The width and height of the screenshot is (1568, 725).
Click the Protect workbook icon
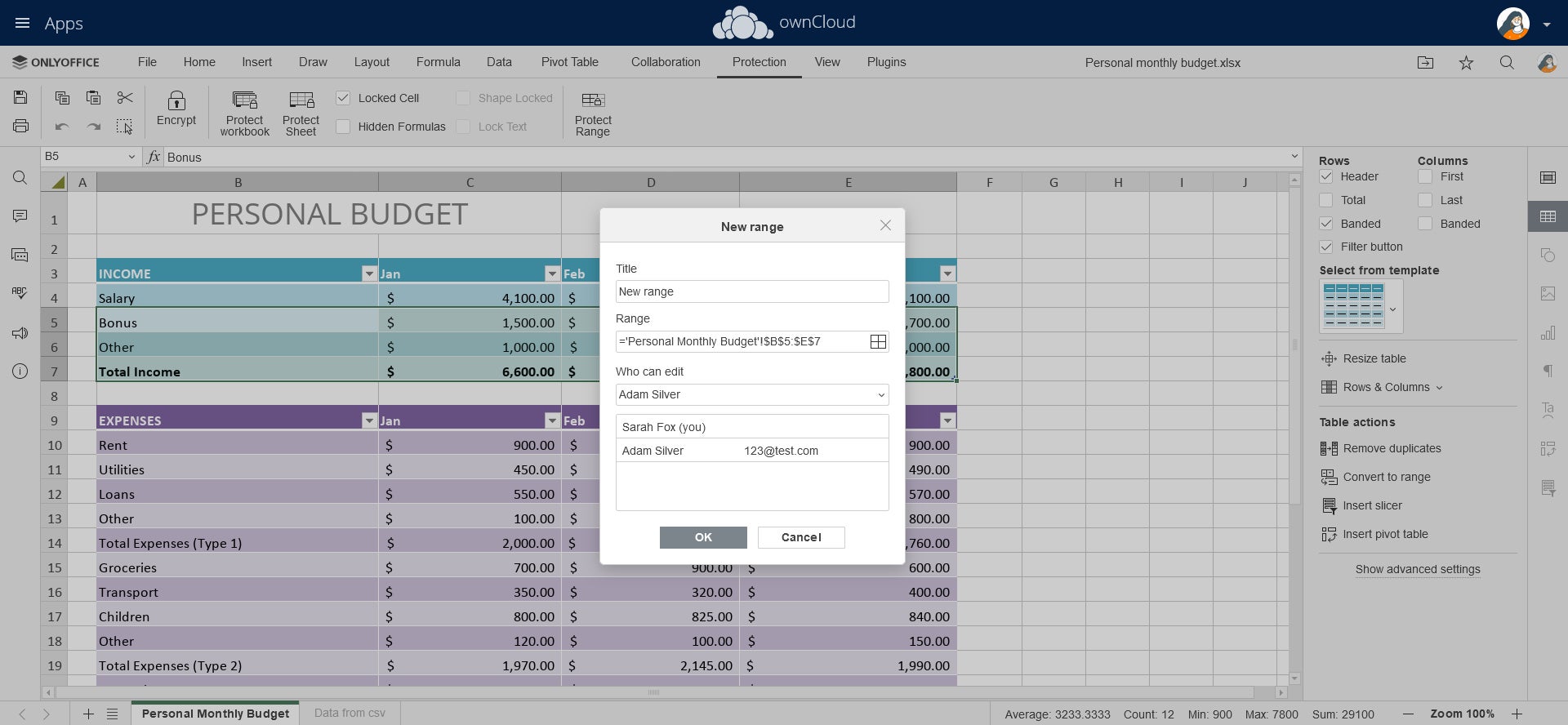(x=244, y=100)
